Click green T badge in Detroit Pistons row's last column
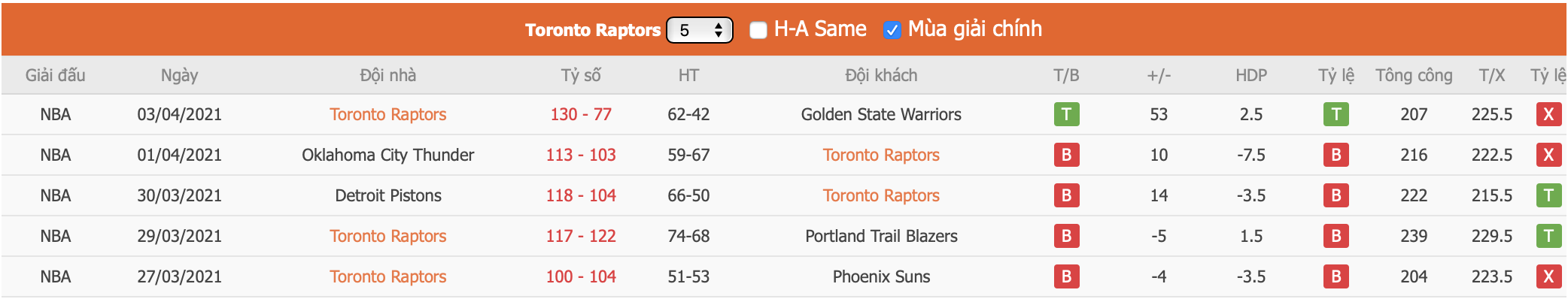 [x=1548, y=195]
